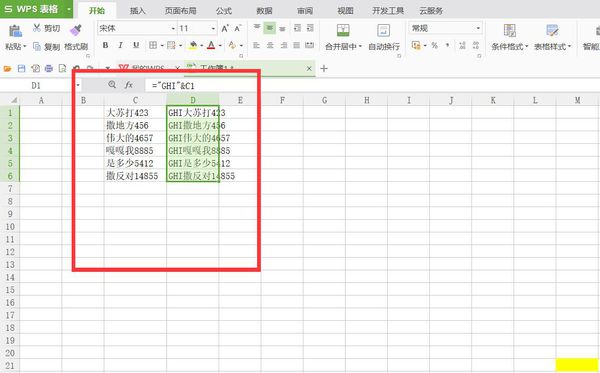Viewport: 600px width, 373px height.
Task: Switch to the 开始 (Home) tab
Action: pyautogui.click(x=97, y=10)
